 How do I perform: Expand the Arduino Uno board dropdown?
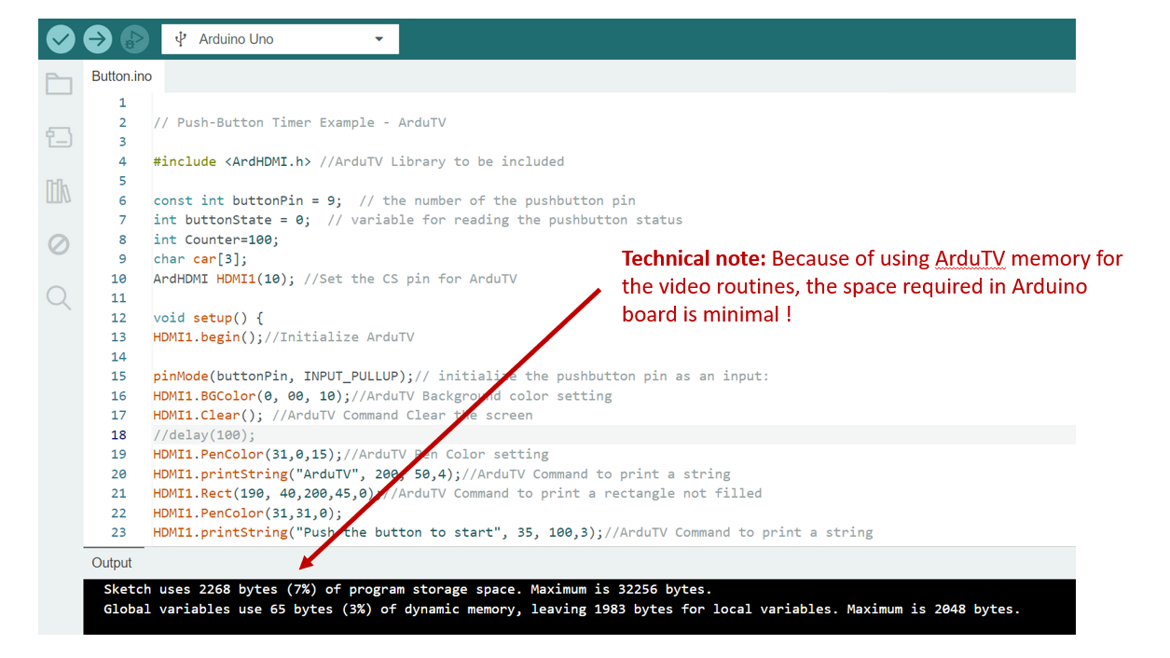[x=280, y=39]
